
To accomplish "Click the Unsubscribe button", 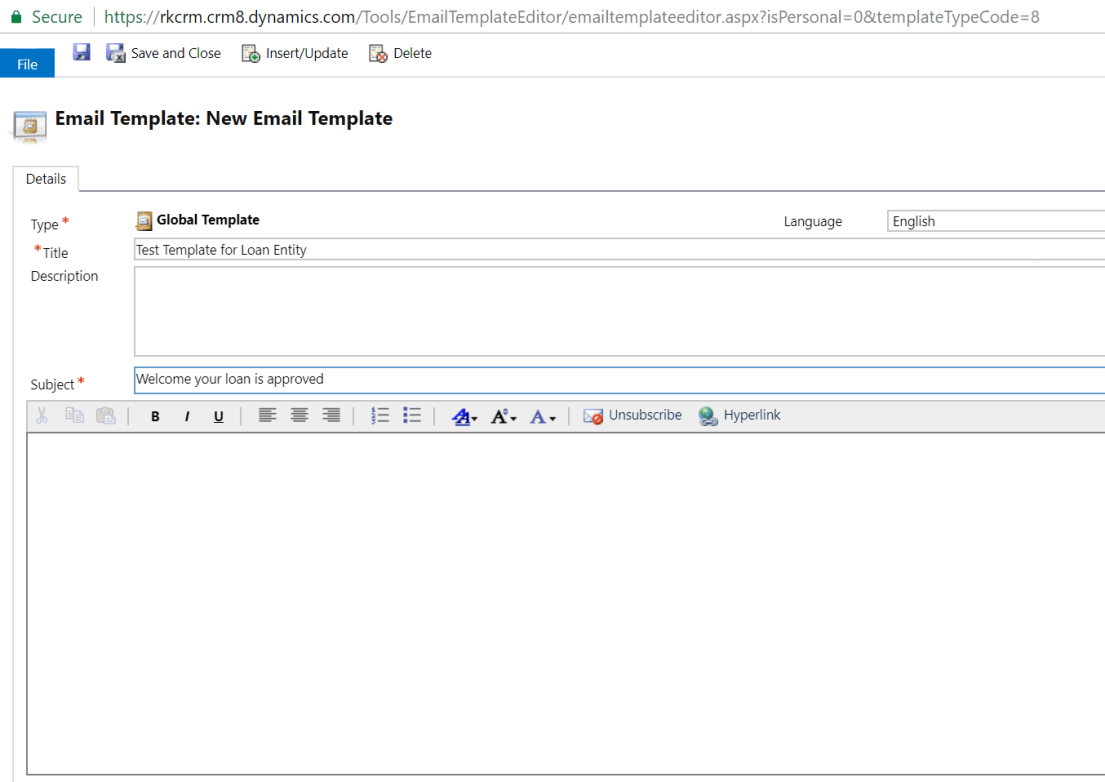I will 632,416.
